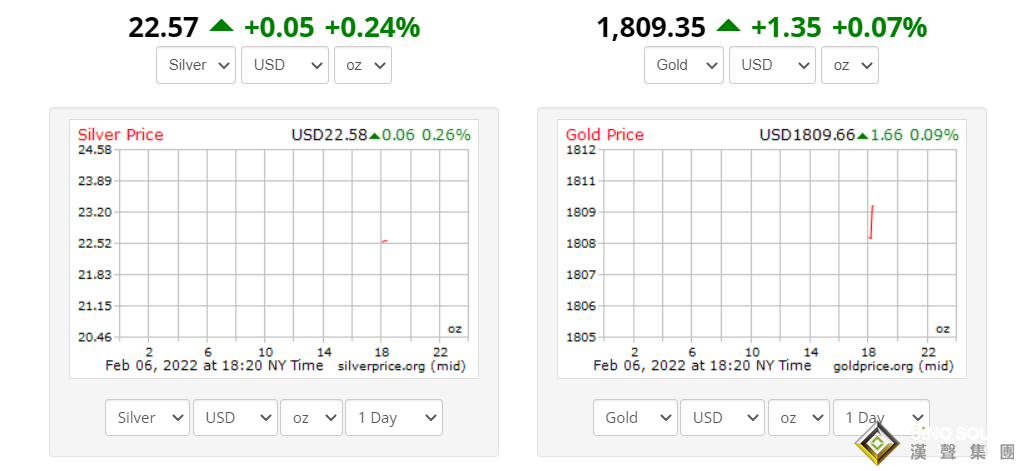
Task: Open the 1 Day range dropdown under gold chart
Action: (x=881, y=418)
